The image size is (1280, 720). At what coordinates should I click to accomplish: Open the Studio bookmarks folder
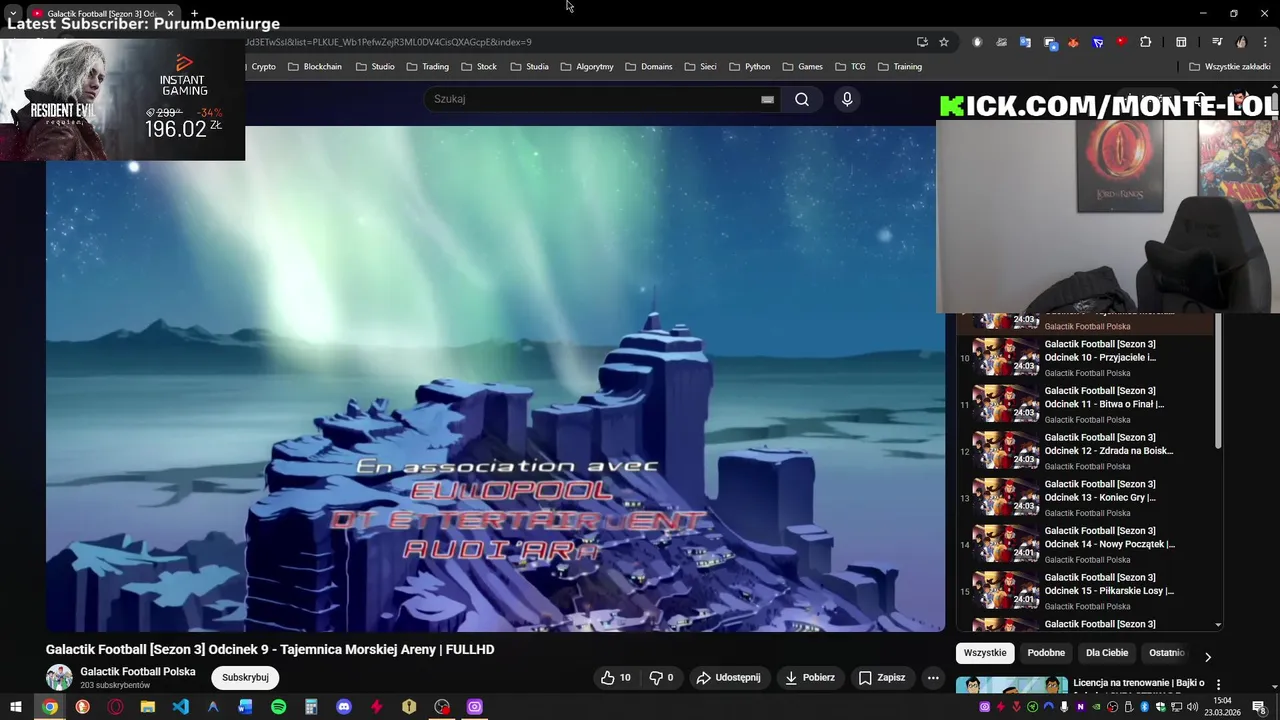point(375,67)
